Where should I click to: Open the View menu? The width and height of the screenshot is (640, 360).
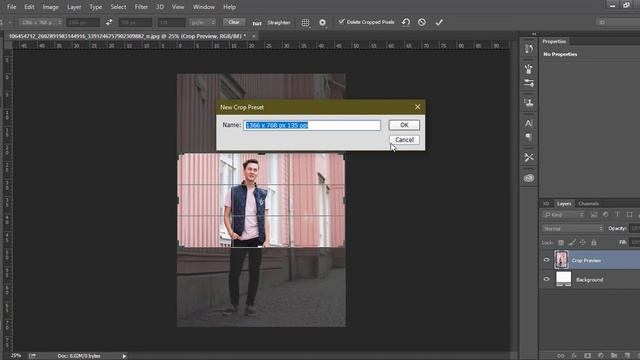178,7
